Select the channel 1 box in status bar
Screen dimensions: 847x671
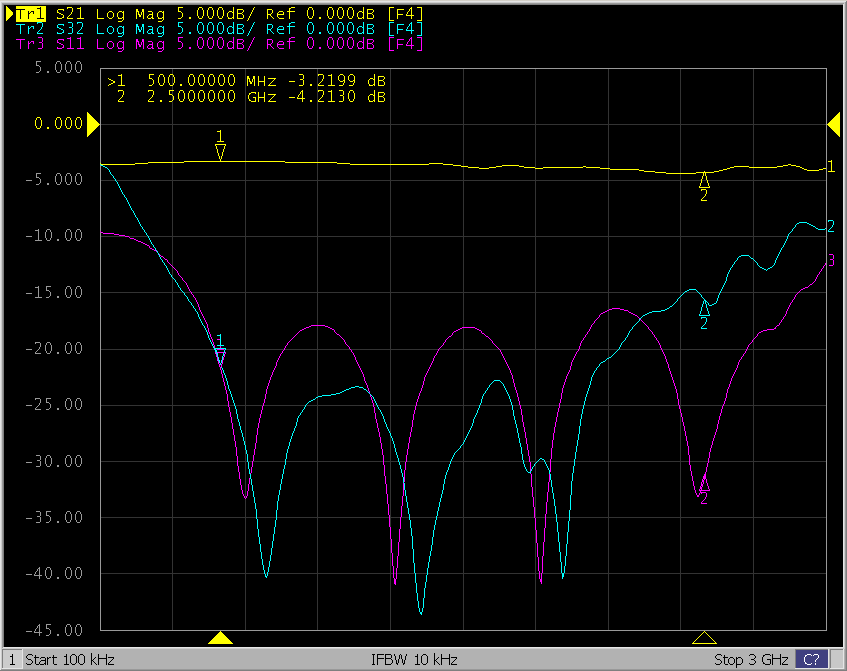point(13,660)
